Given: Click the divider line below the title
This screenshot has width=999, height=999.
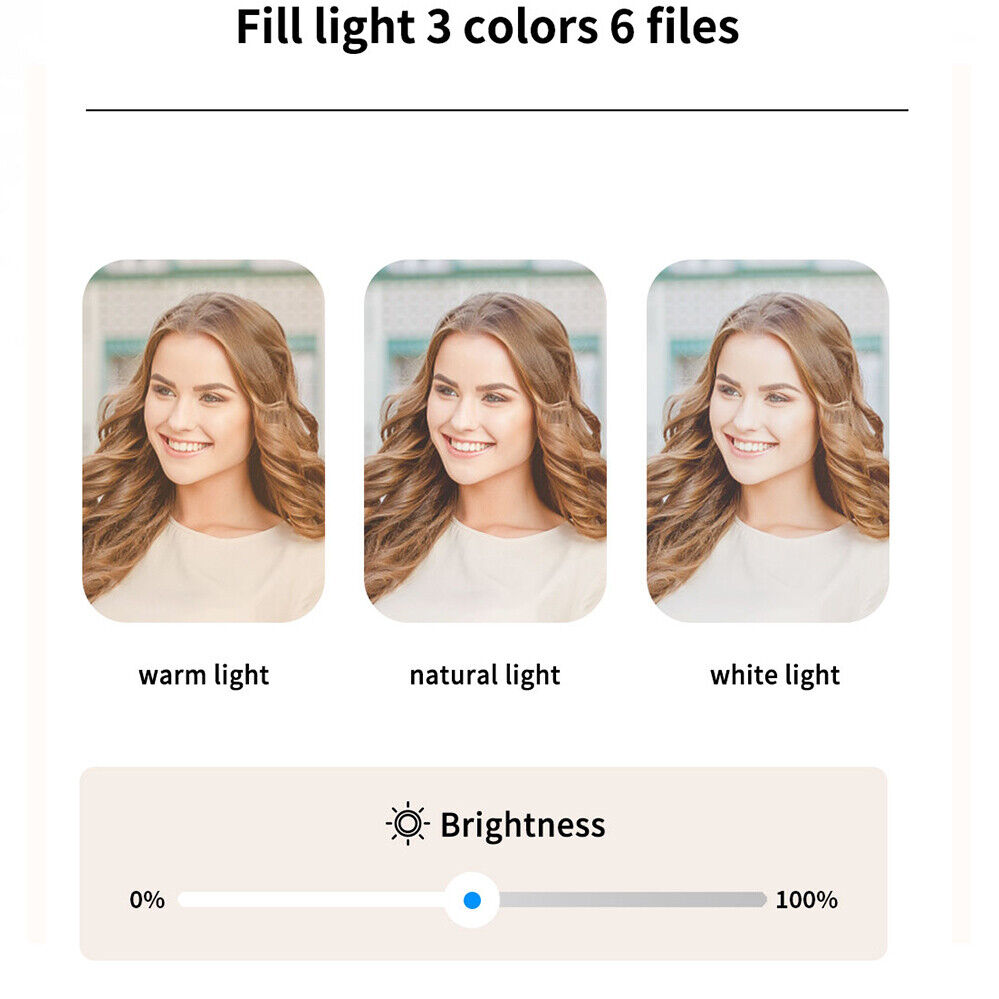Looking at the screenshot, I should point(497,110).
